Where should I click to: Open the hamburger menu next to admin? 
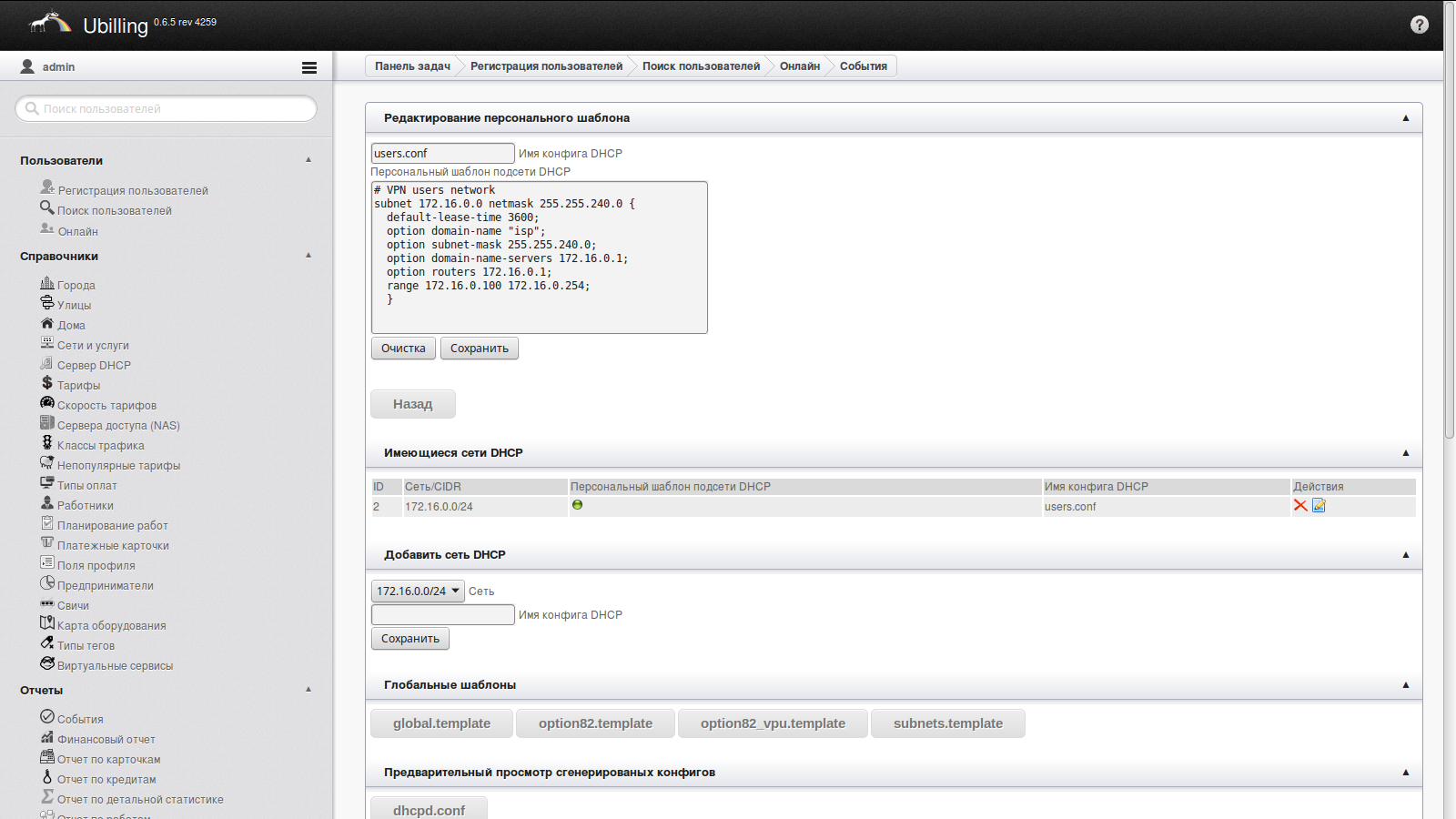(x=309, y=67)
